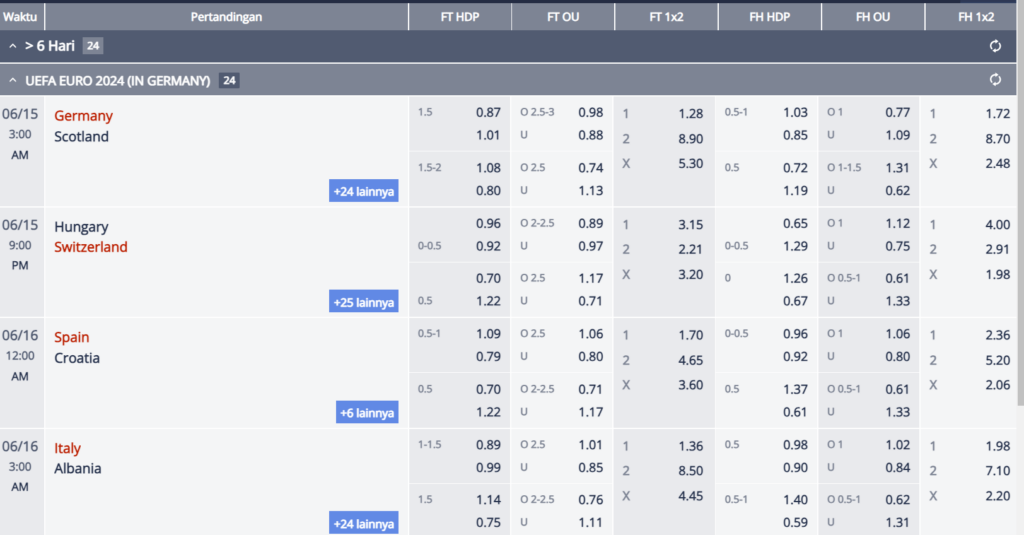Click the Waktu column header
This screenshot has width=1024, height=535.
(22, 17)
